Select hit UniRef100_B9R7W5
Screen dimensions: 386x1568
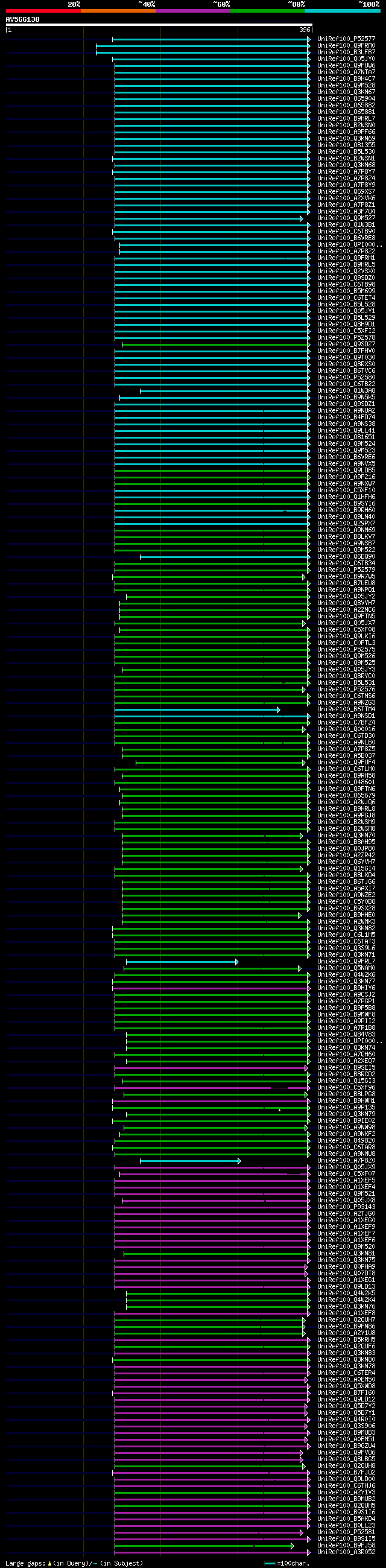[x=346, y=576]
